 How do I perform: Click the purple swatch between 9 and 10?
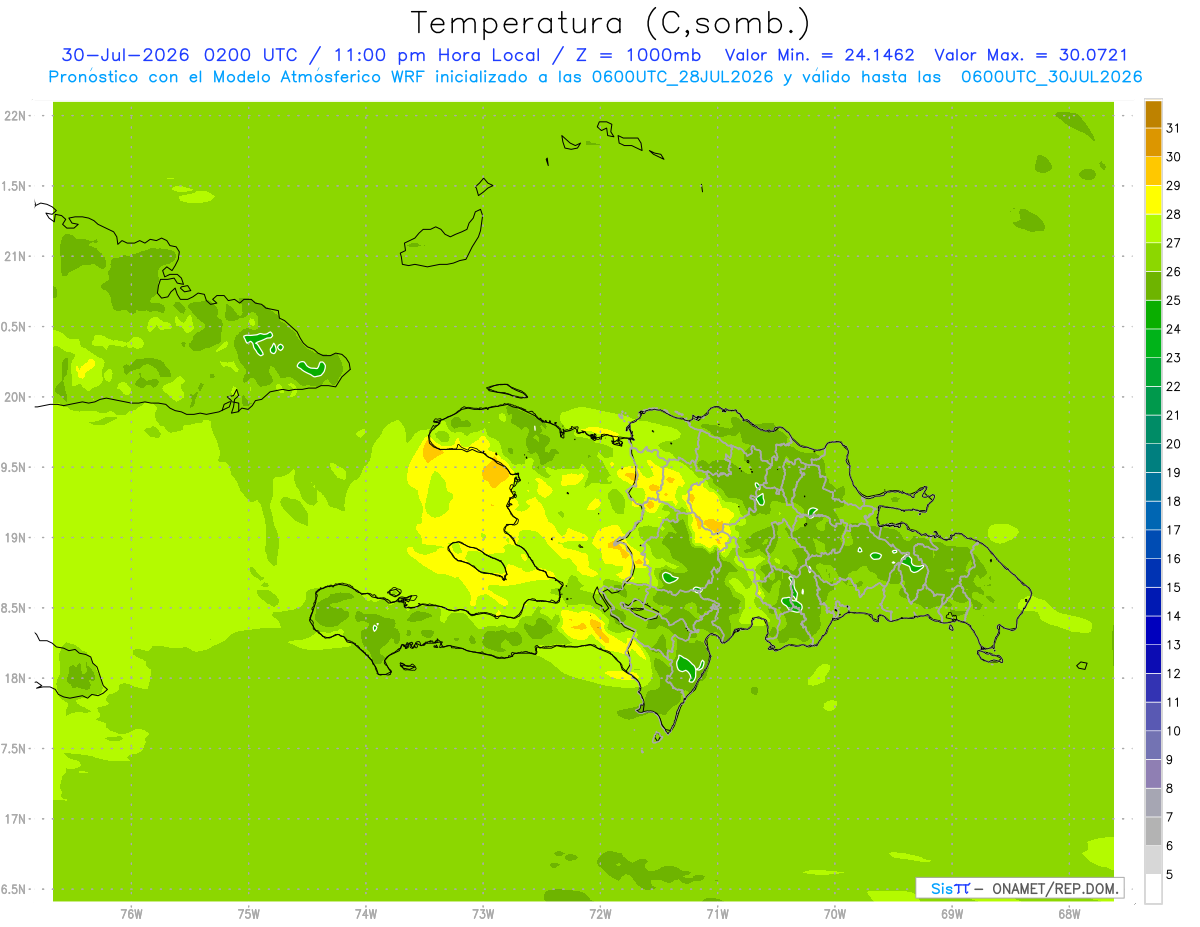1153,745
